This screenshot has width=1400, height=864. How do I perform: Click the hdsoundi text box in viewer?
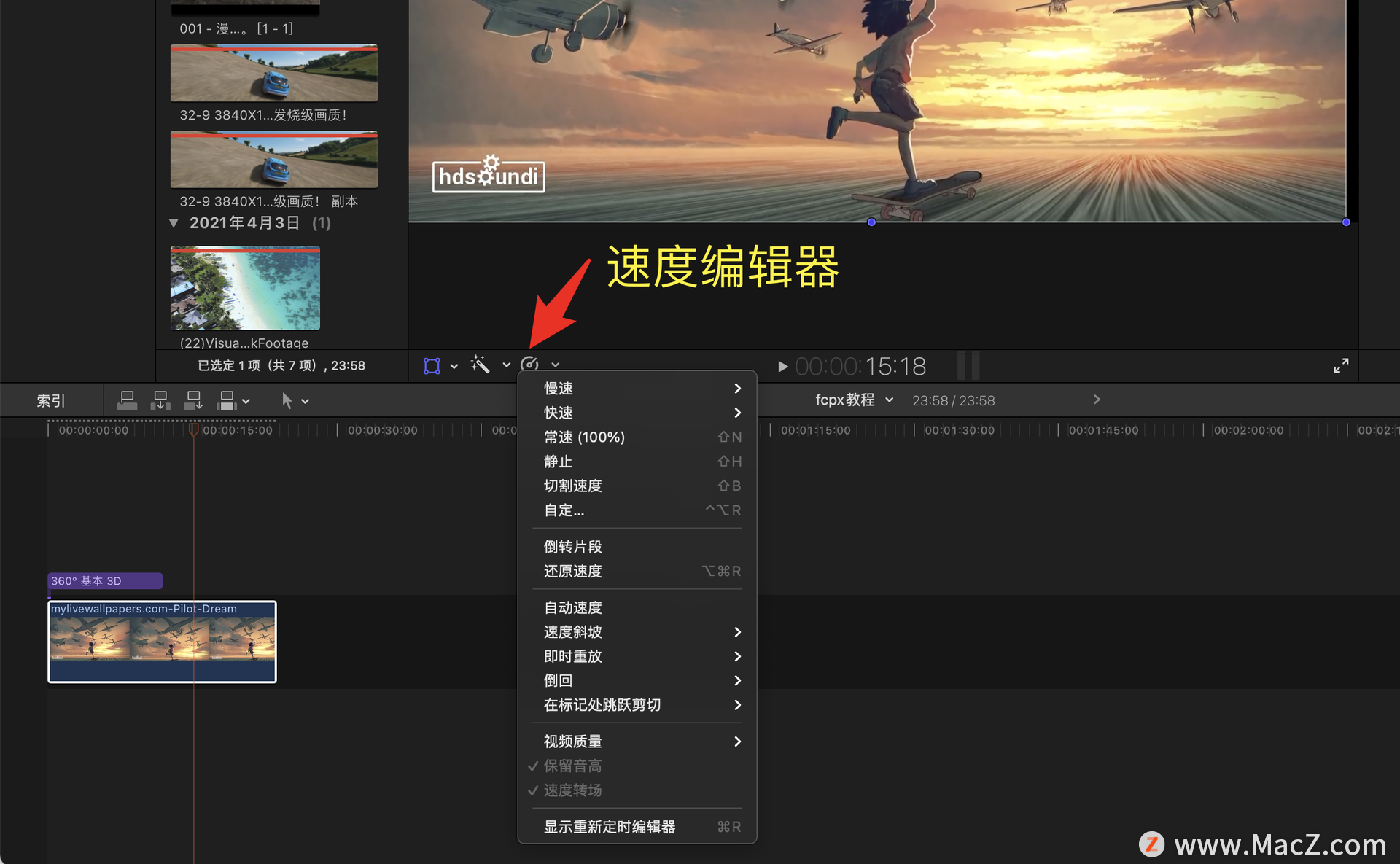click(489, 176)
